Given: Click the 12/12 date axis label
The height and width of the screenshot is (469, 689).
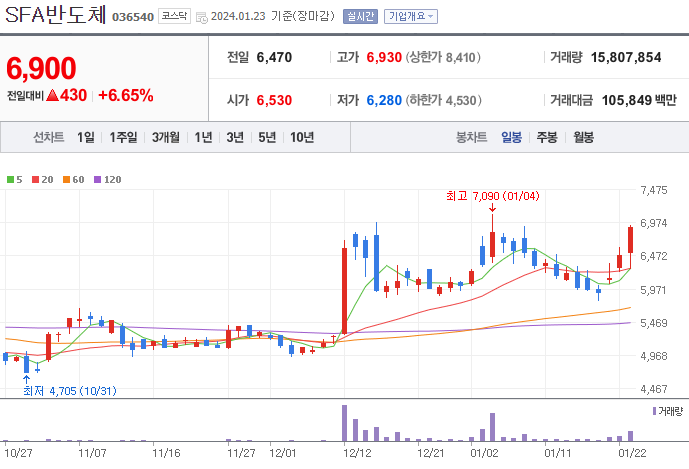Looking at the screenshot, I should click(x=357, y=453).
